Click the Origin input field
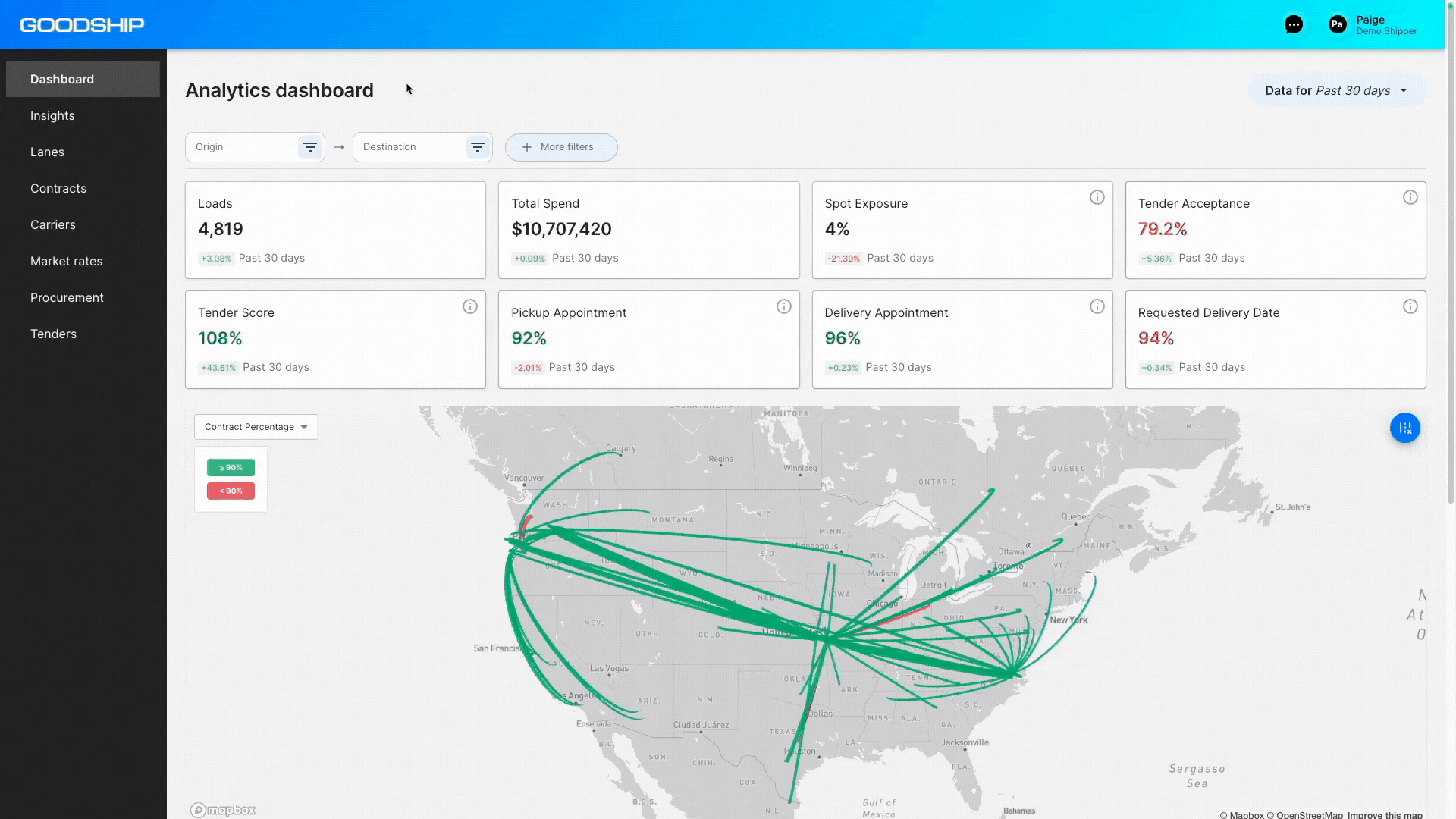Image resolution: width=1456 pixels, height=819 pixels. coord(243,147)
